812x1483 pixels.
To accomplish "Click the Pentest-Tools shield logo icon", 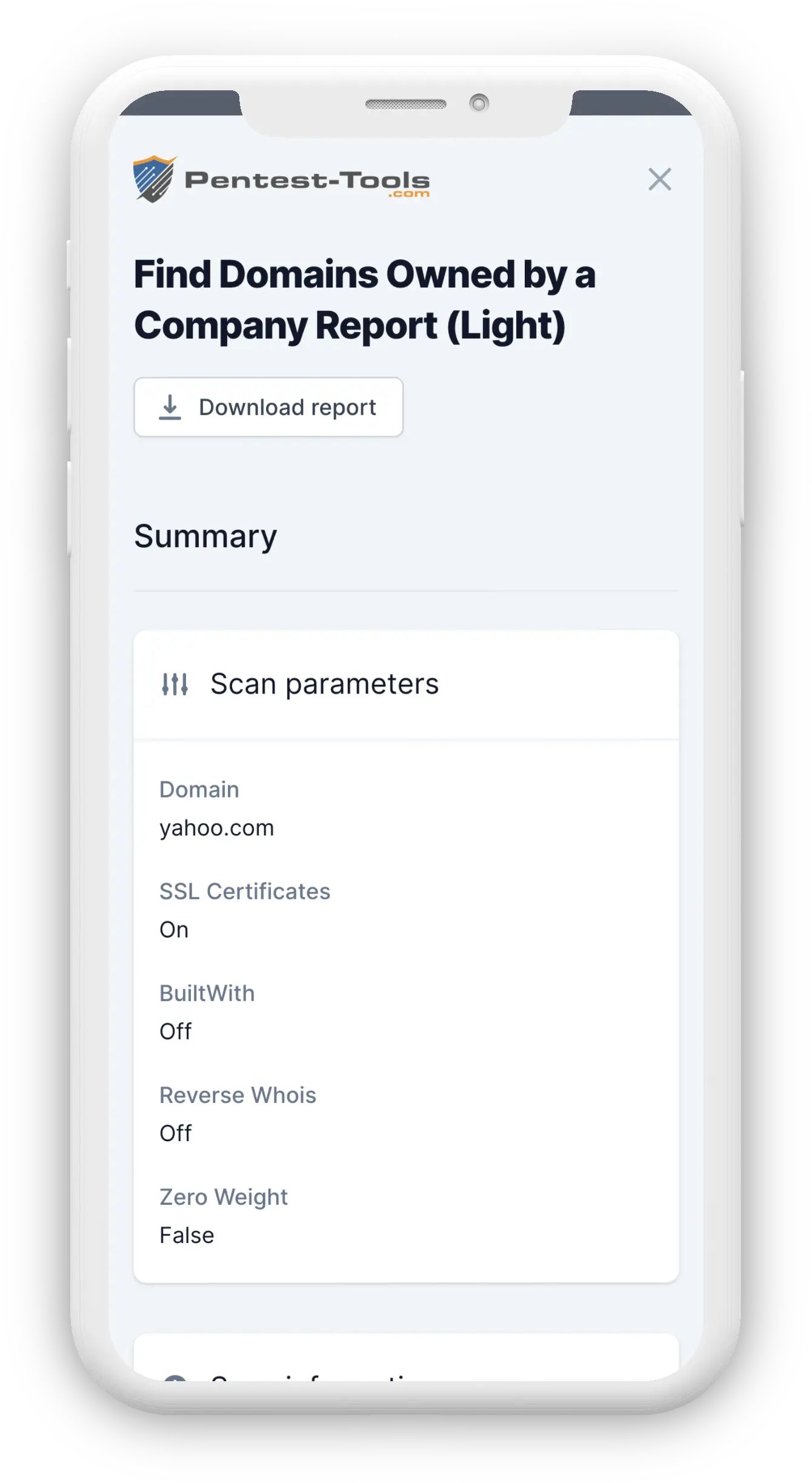I will [x=154, y=179].
